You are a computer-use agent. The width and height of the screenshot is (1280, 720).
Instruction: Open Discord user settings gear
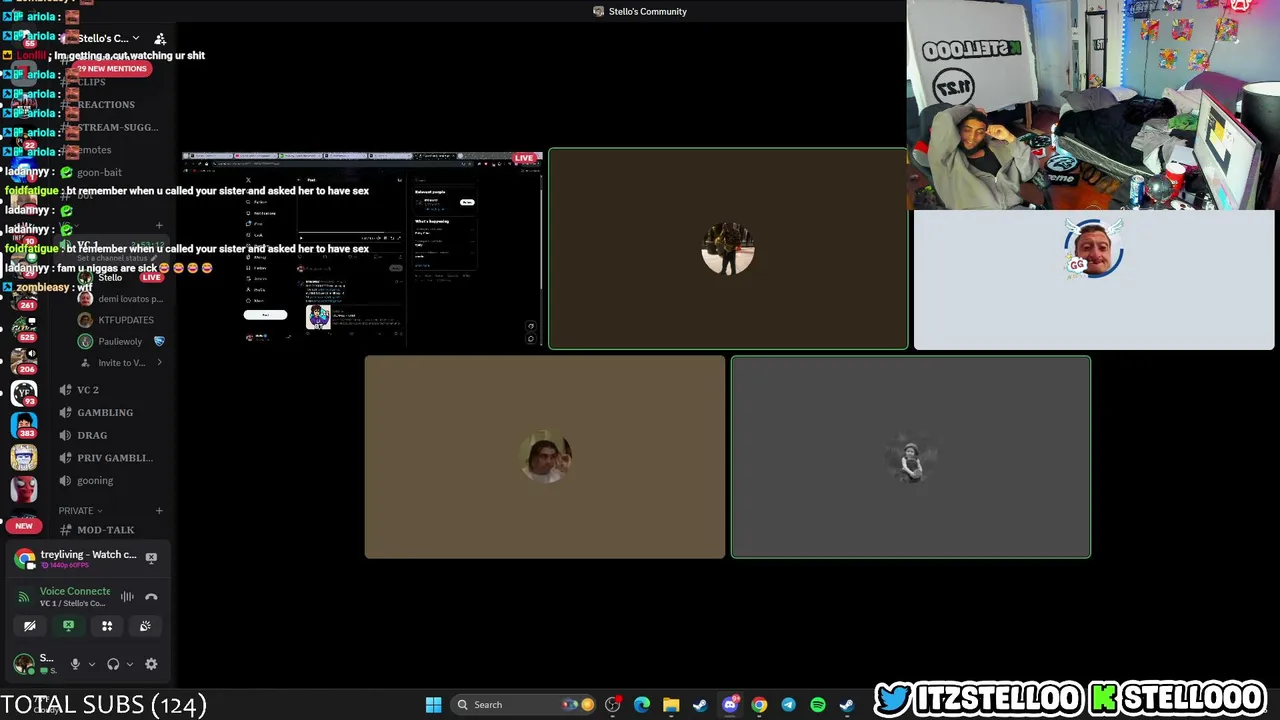pos(151,664)
